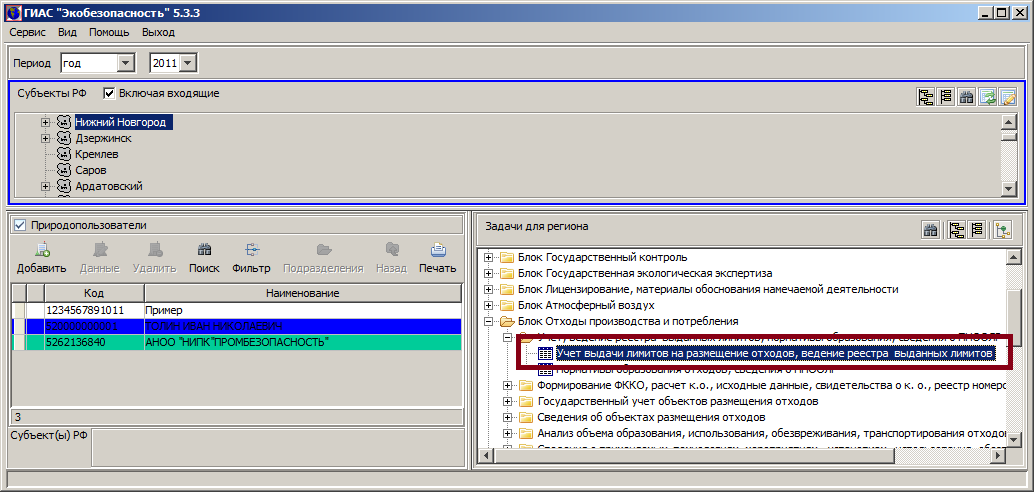Toggle the Включая входящие checkbox

coord(110,94)
